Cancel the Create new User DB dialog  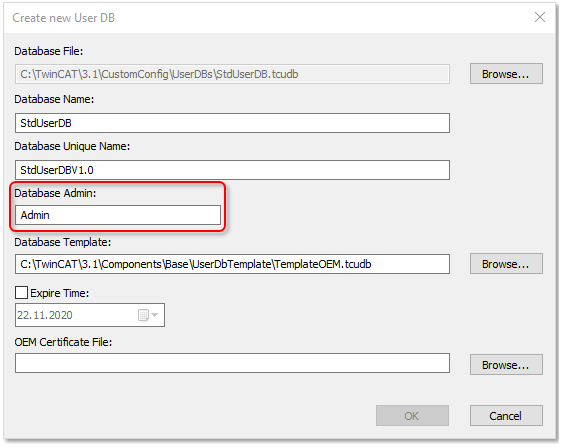click(506, 416)
